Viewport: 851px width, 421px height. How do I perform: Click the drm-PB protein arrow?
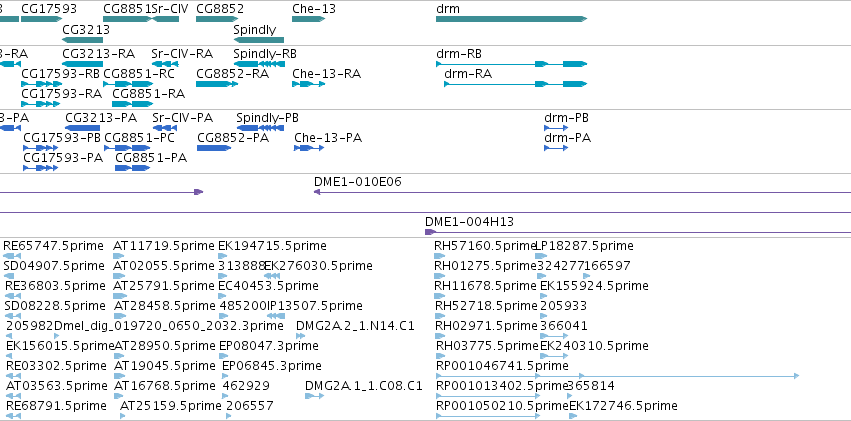[x=556, y=128]
